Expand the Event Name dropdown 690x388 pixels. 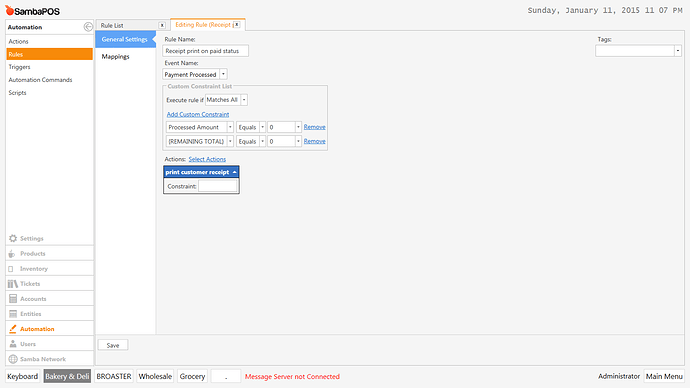224,74
